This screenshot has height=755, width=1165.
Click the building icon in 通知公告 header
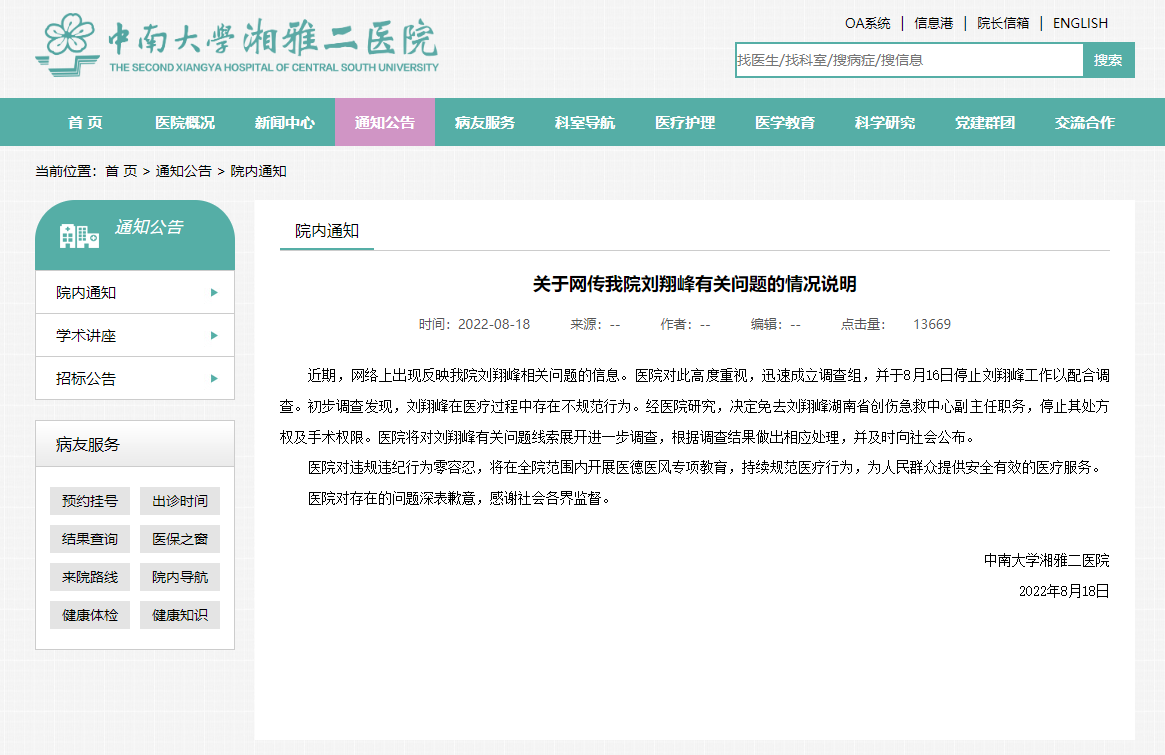[79, 236]
